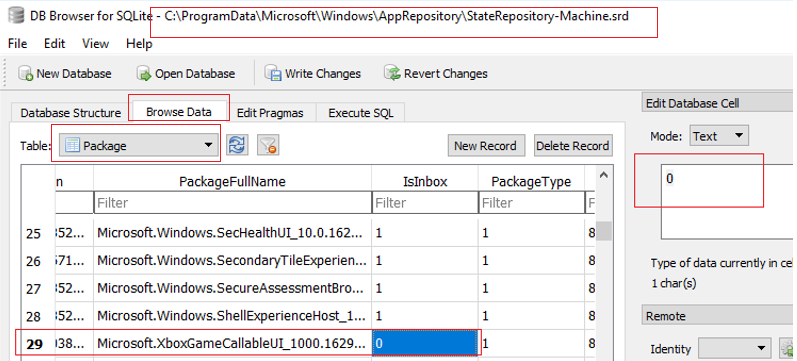Image resolution: width=797 pixels, height=361 pixels.
Task: Click the PackageFullName column header
Action: (x=232, y=182)
